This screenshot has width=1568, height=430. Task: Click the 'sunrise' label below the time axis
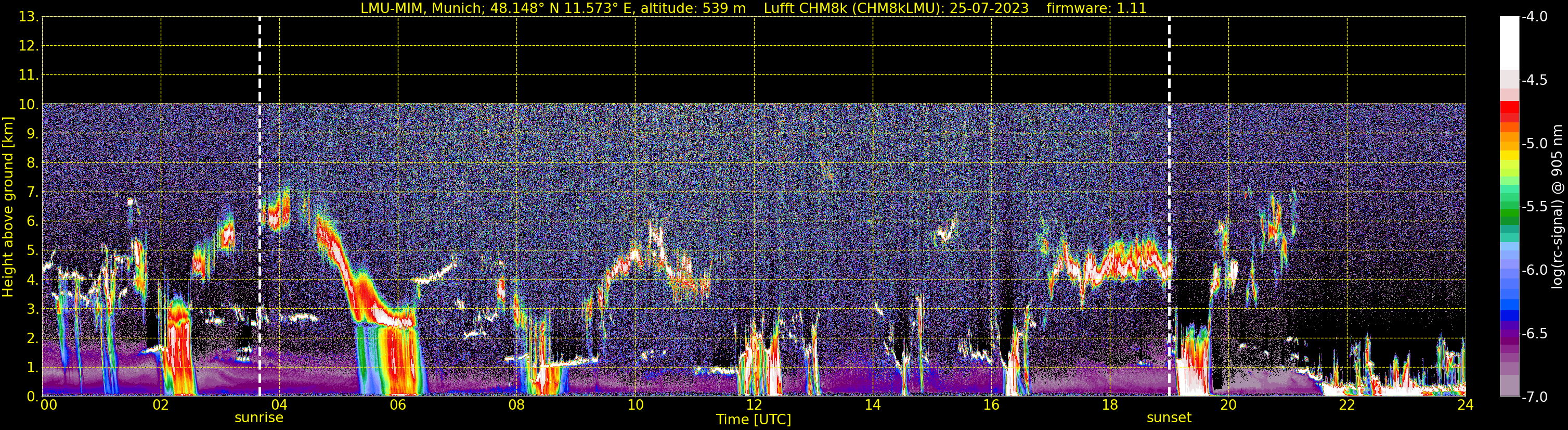click(260, 418)
